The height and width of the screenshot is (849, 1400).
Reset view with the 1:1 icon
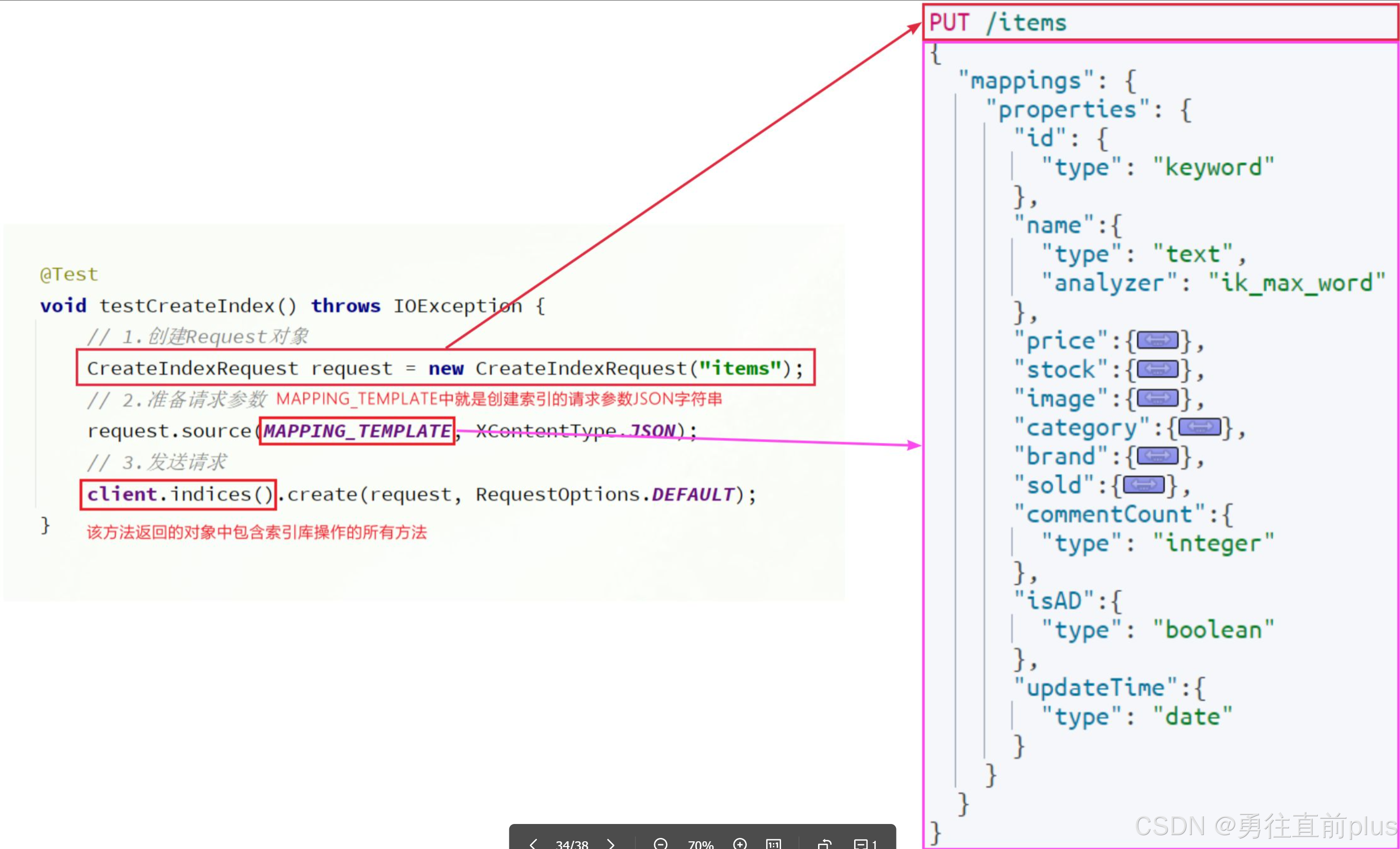pyautogui.click(x=773, y=844)
